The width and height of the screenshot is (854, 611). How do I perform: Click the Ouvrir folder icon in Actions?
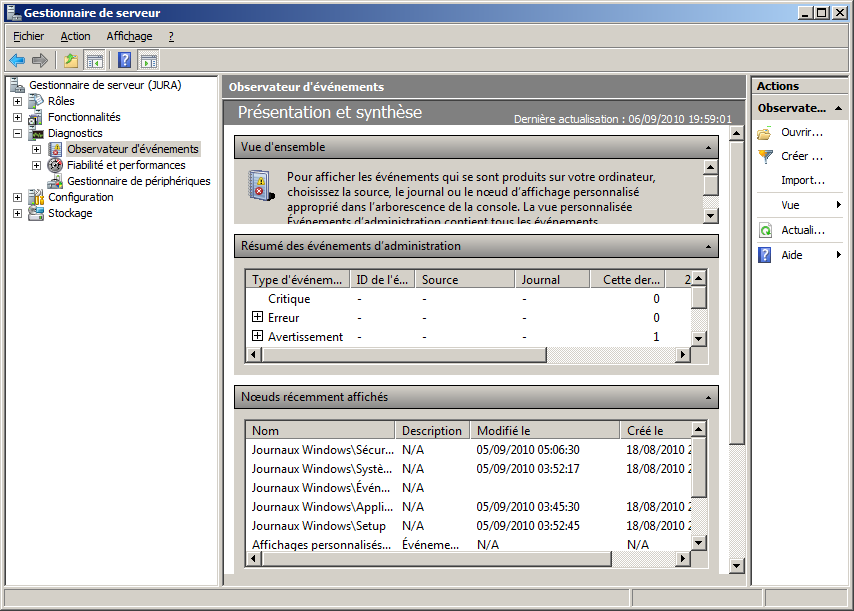765,132
